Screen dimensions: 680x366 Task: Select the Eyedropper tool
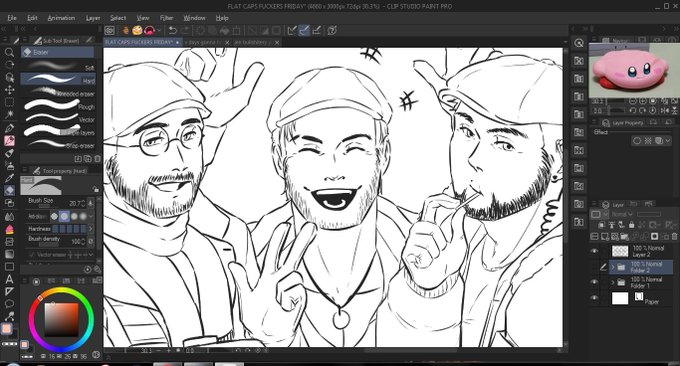[9, 178]
